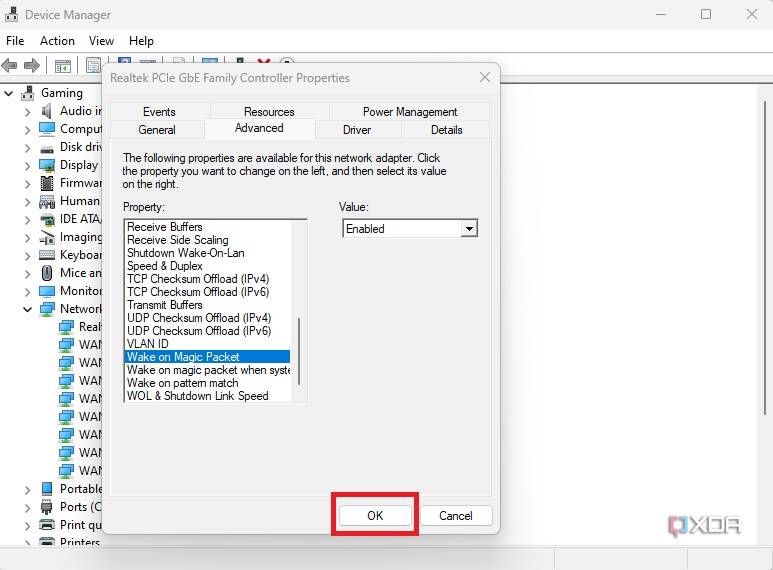Click the Portable Devices category icon
The image size is (773, 570).
tap(47, 489)
